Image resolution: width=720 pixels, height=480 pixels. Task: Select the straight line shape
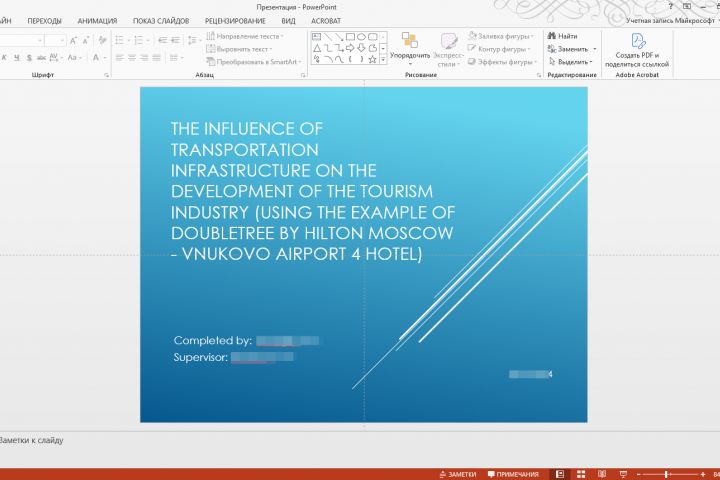(327, 36)
